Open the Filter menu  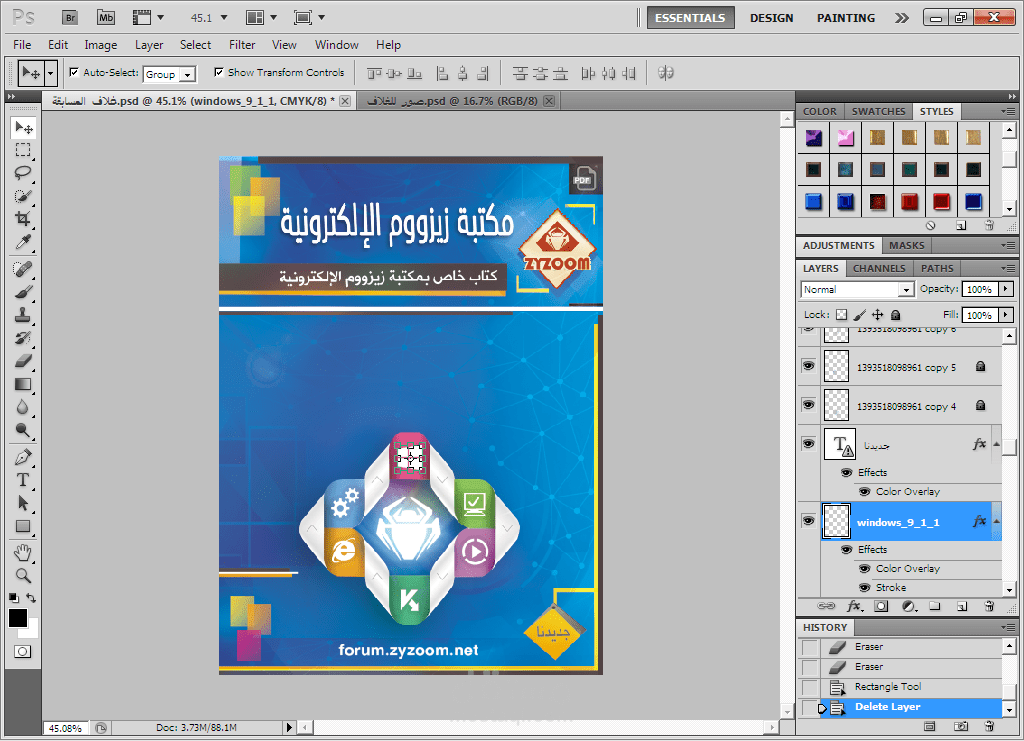[x=242, y=44]
